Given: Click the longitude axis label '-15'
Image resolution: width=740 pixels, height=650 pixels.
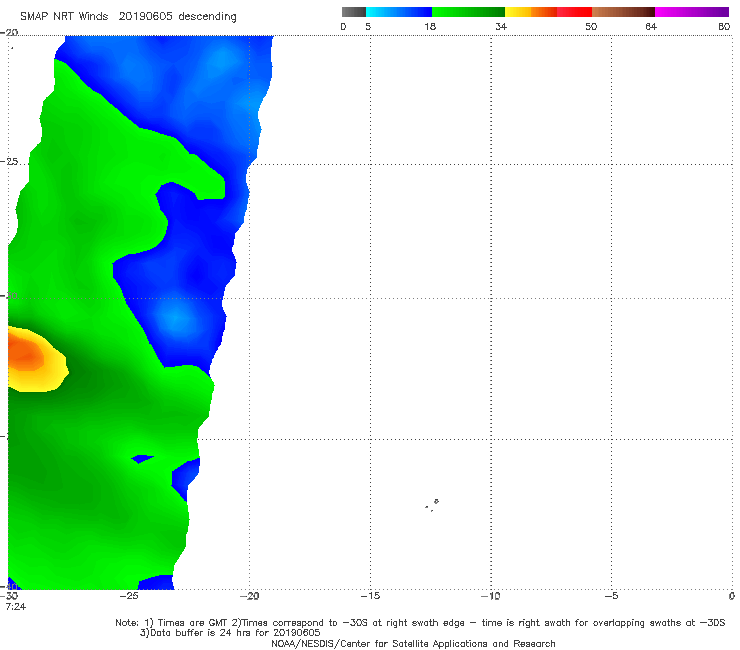Looking at the screenshot, I should click(x=370, y=596).
